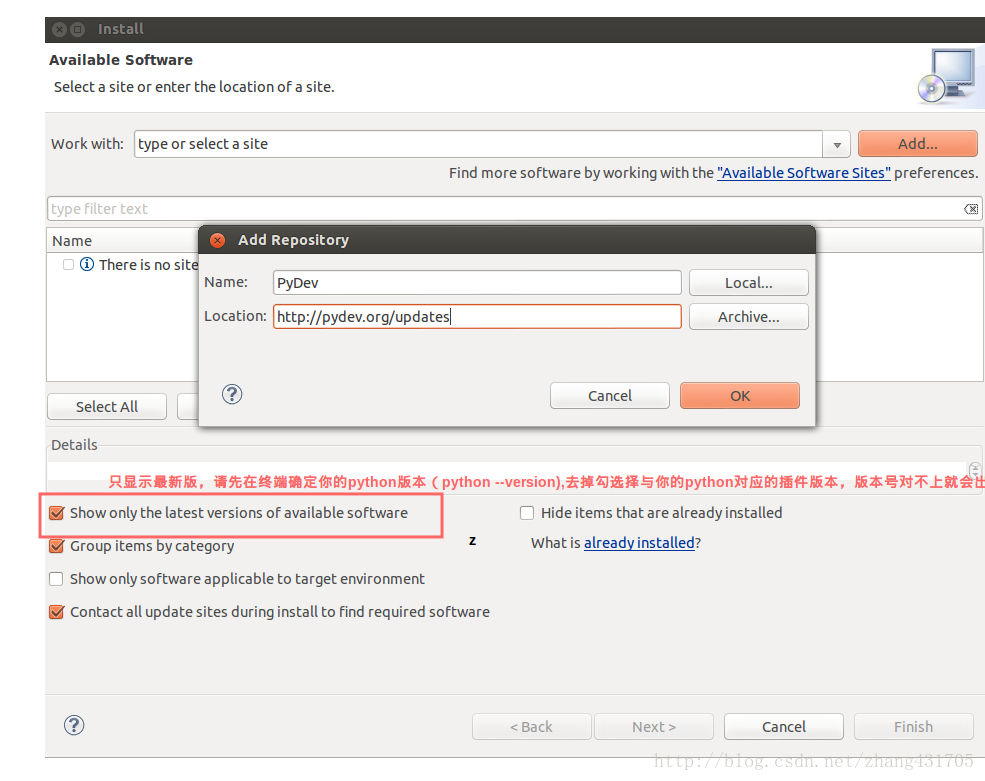Clear the filter text with the eraser icon
This screenshot has height=781, width=985.
click(971, 209)
